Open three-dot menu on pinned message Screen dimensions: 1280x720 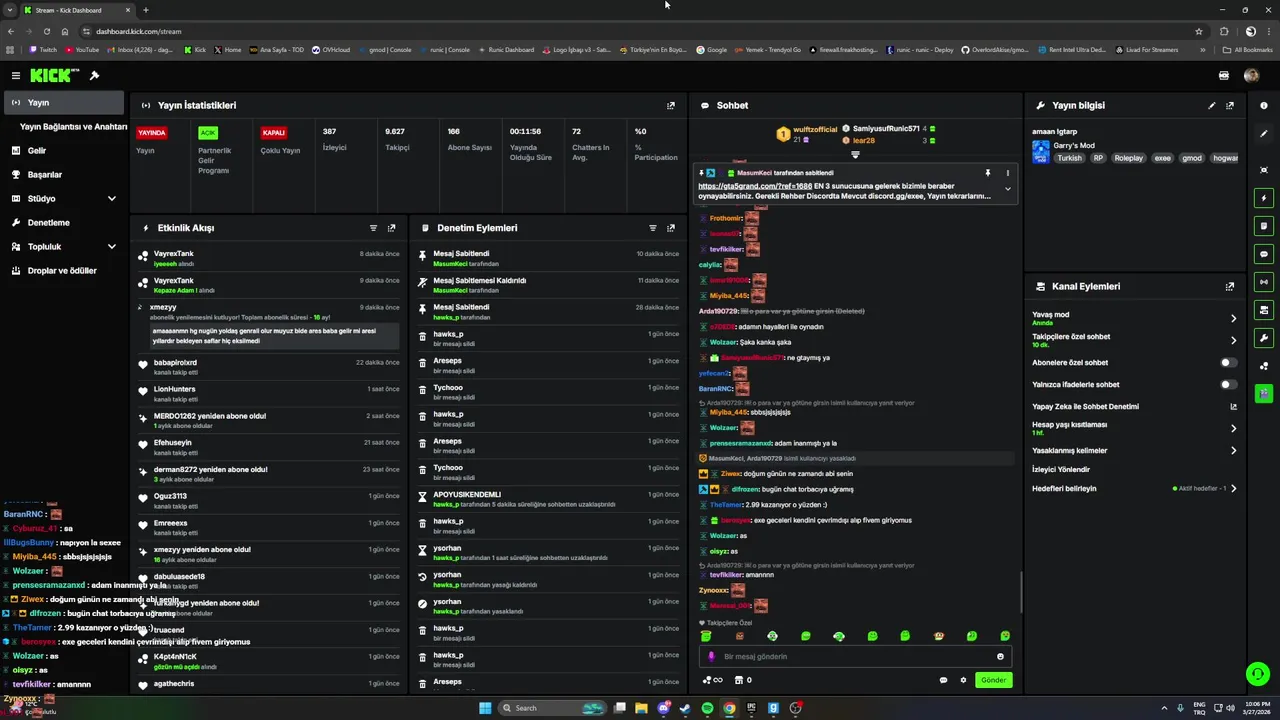(1007, 173)
